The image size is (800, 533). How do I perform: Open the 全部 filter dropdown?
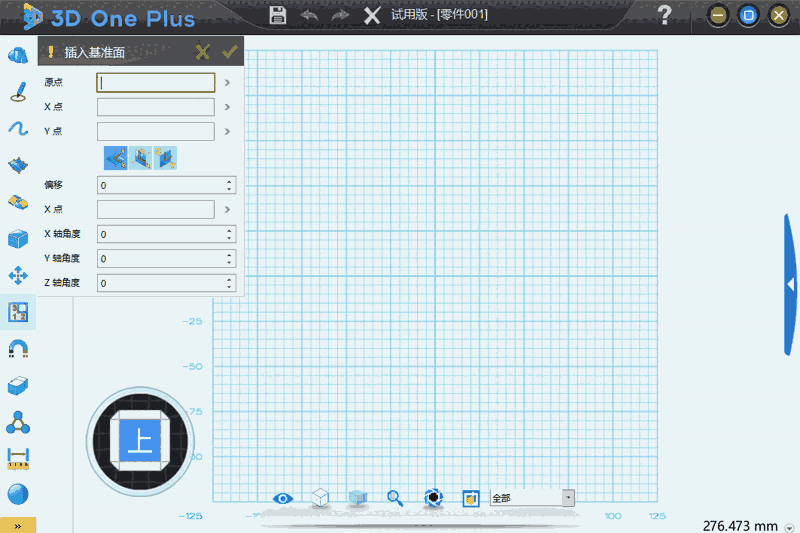[x=567, y=498]
